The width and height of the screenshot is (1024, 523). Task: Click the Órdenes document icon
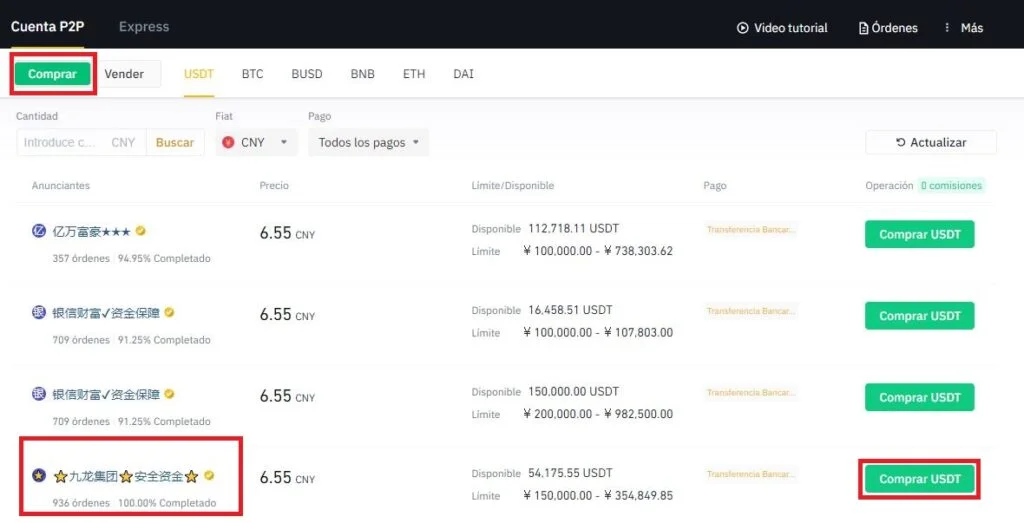[x=863, y=28]
